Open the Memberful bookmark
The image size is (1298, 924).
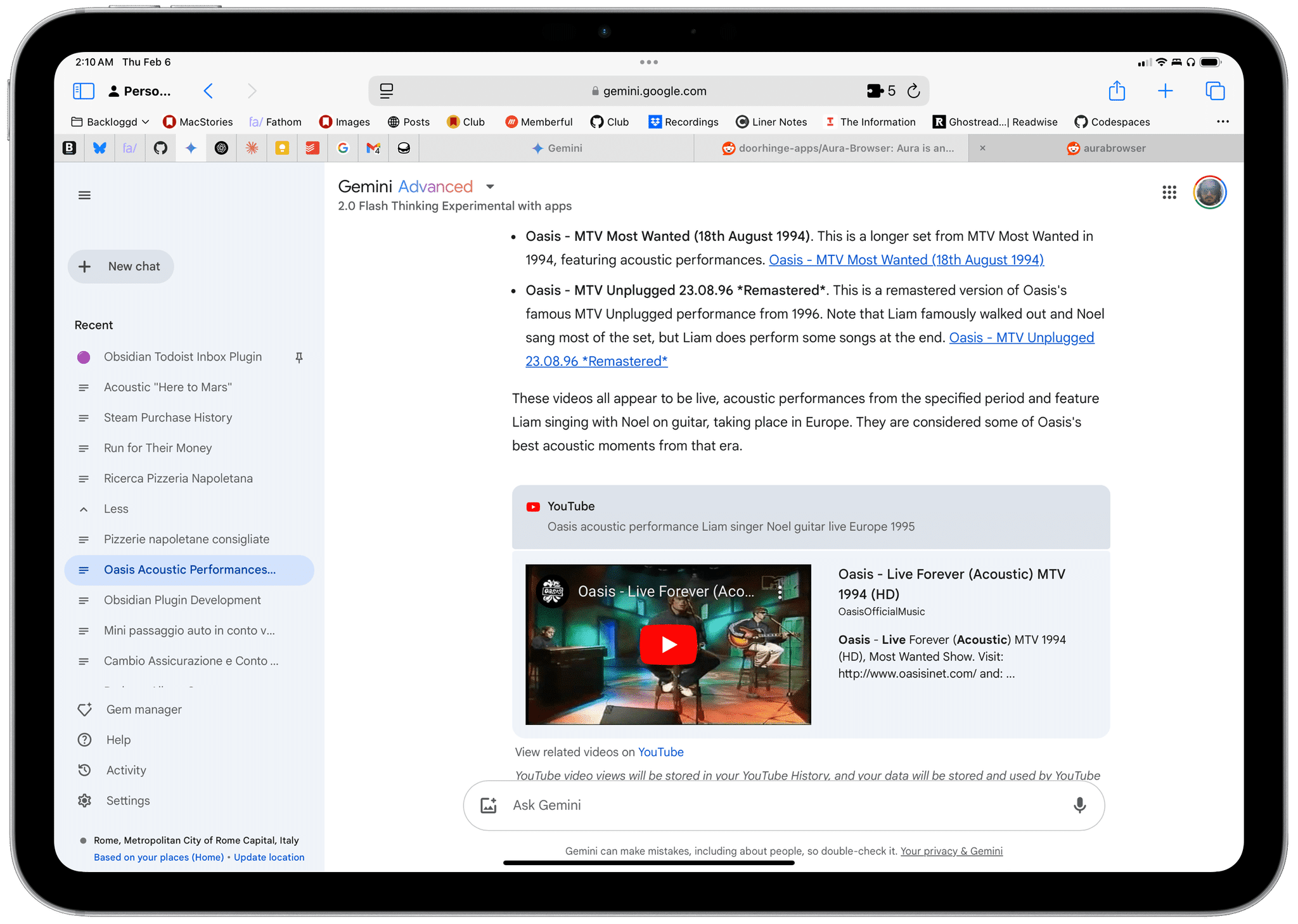[539, 122]
